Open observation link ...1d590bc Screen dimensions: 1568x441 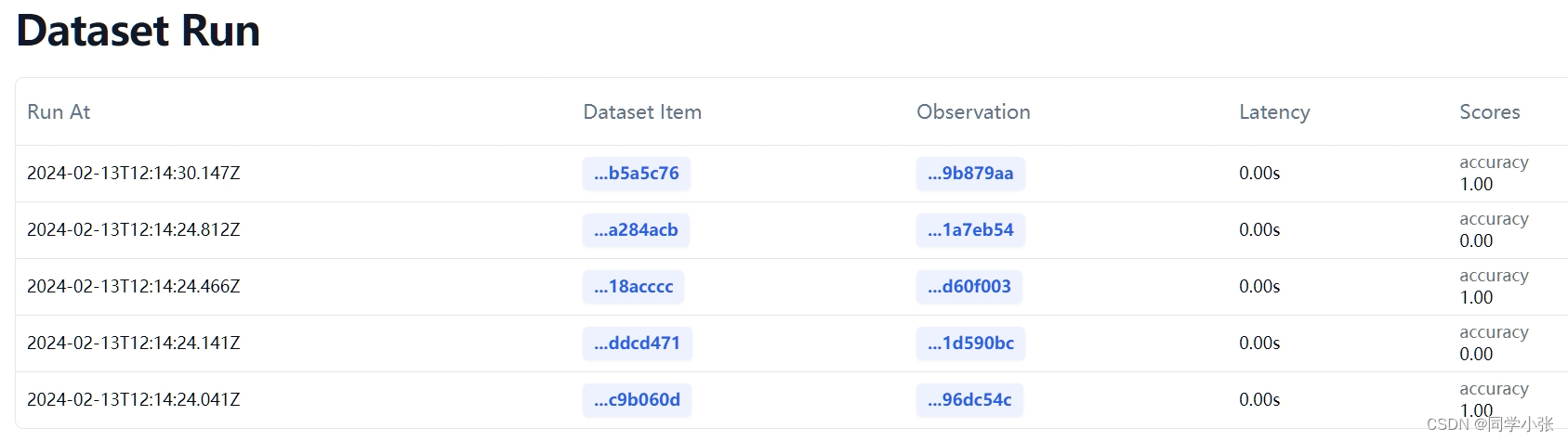tap(970, 344)
